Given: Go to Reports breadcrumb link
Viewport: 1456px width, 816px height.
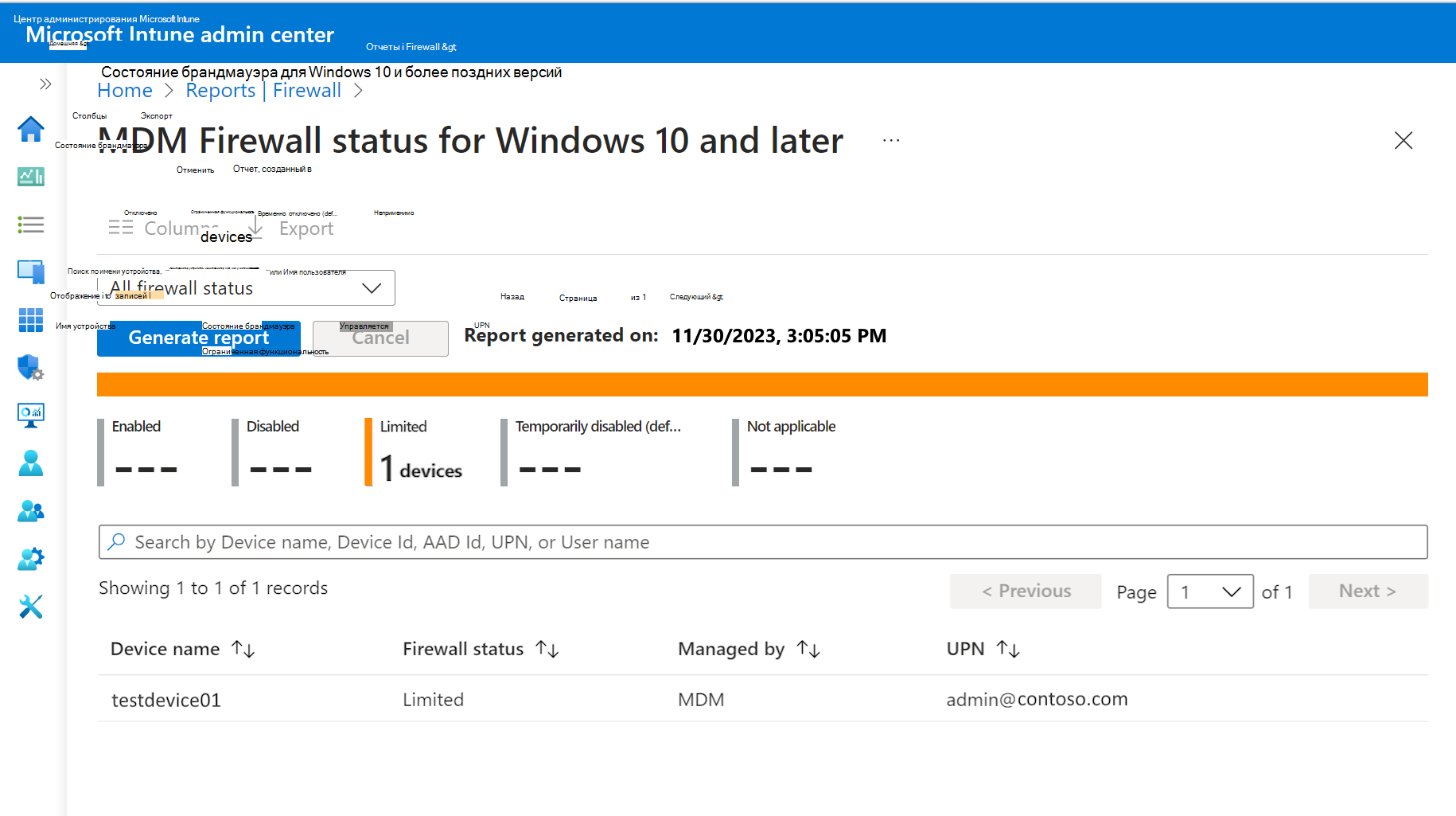Looking at the screenshot, I should 220,91.
